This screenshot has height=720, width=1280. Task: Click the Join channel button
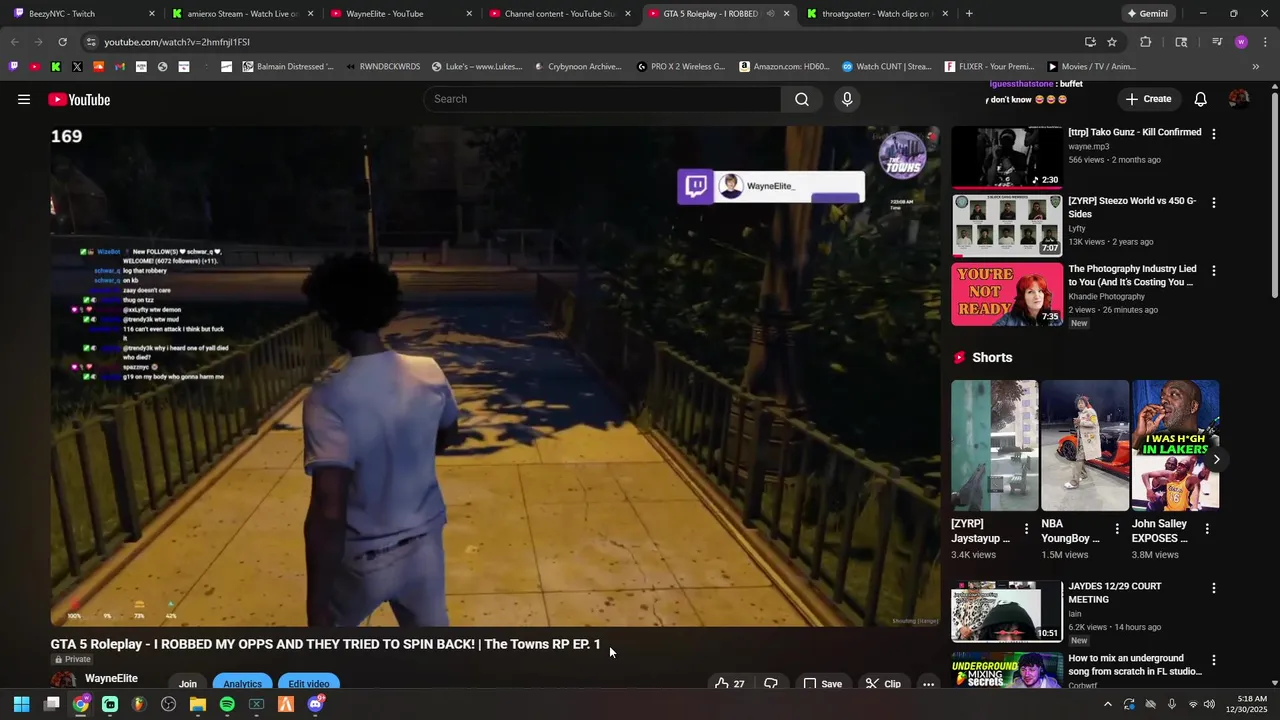(x=188, y=684)
